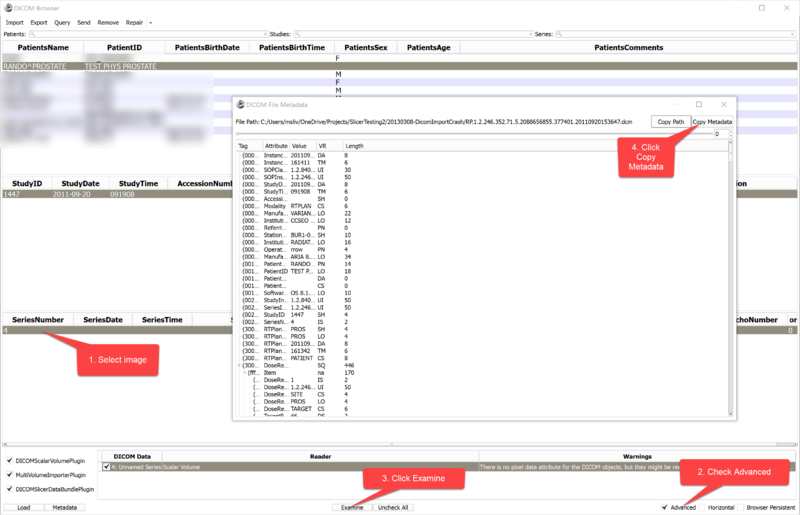Screen dimensions: 800x515
Task: Click the Length column header in metadata
Action: tap(354, 146)
